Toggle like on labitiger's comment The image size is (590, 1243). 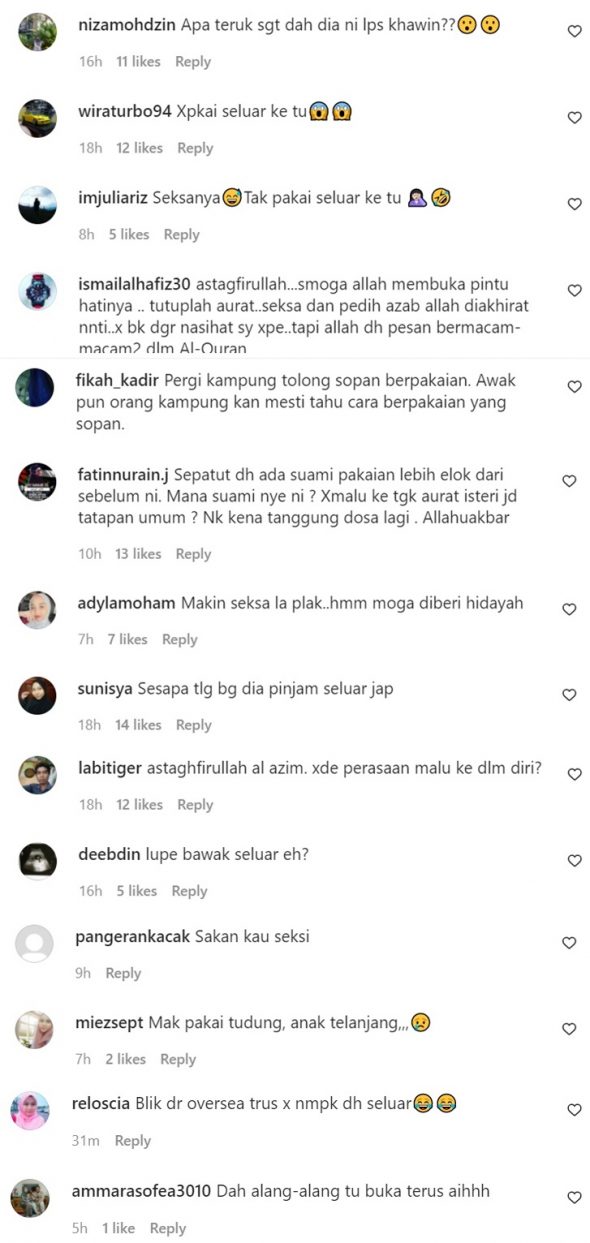pos(574,775)
